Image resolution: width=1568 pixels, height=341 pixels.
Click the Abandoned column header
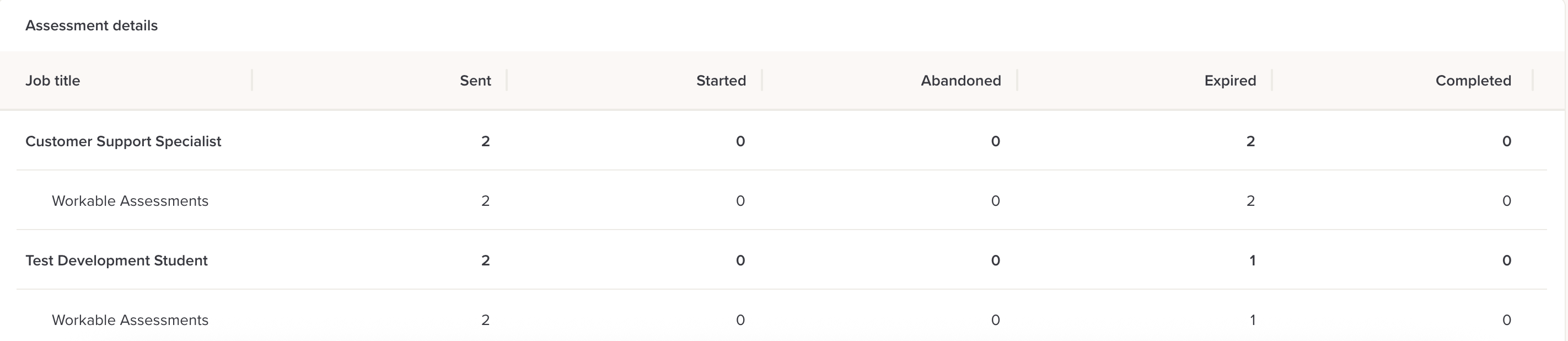click(x=960, y=81)
